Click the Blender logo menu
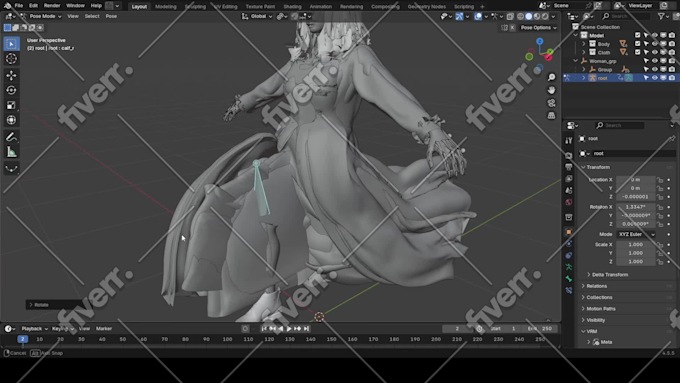 click(x=7, y=6)
